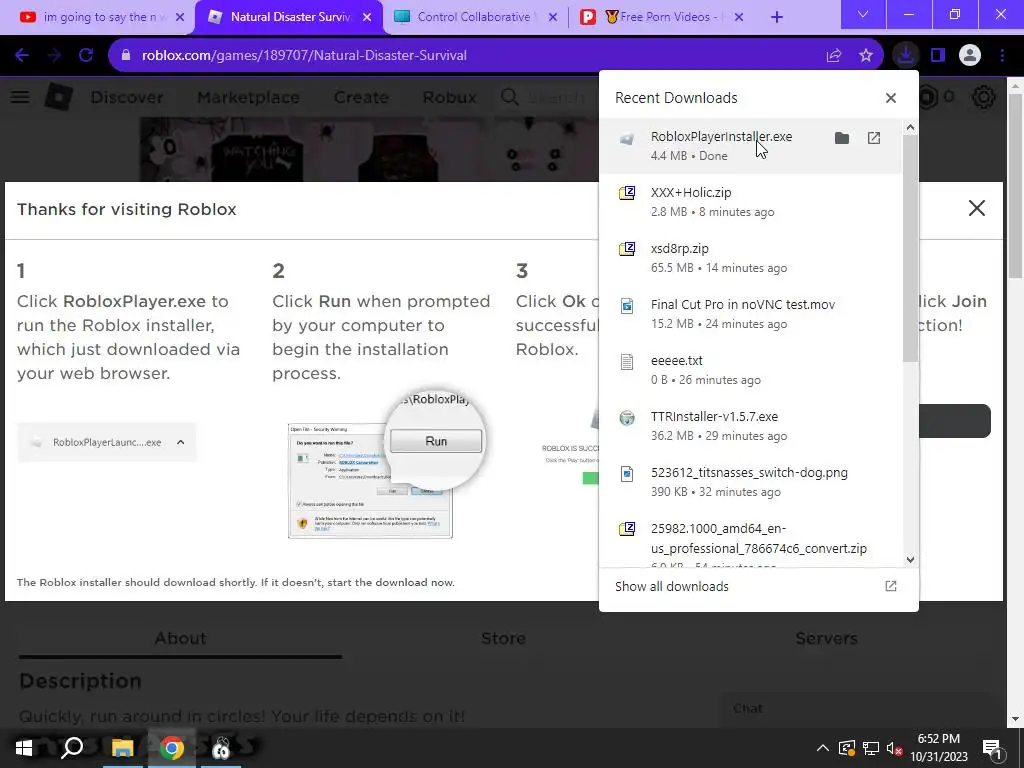Click the Chrome taskbar icon

tap(172, 748)
